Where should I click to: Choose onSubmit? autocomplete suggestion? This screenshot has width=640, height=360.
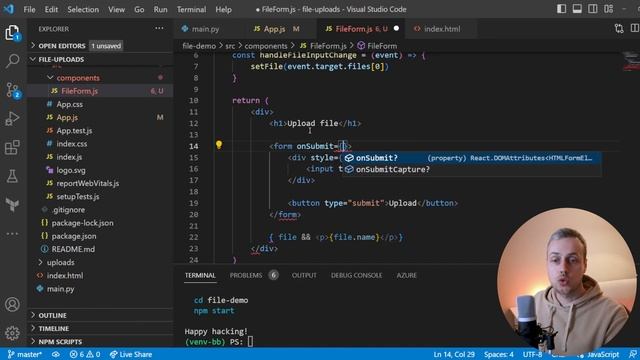pos(471,158)
